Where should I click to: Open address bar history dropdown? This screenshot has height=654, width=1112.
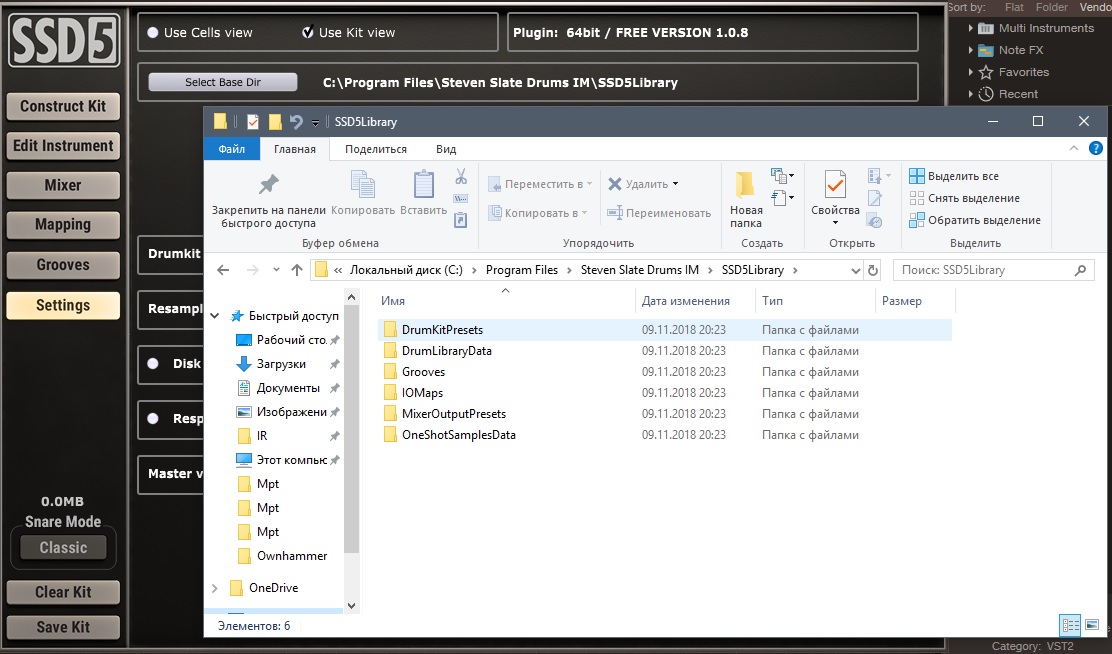855,270
